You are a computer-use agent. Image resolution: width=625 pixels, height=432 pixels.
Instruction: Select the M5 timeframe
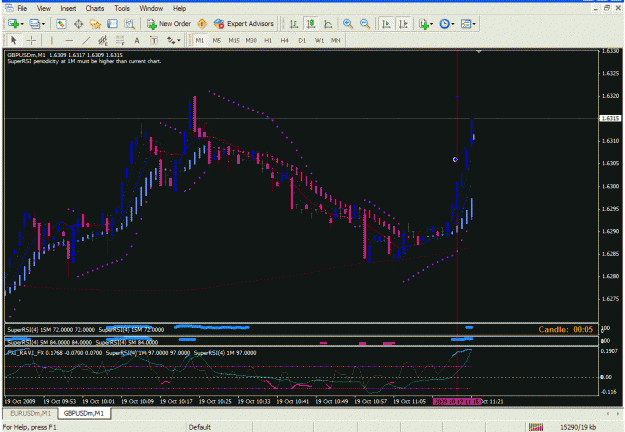click(216, 40)
